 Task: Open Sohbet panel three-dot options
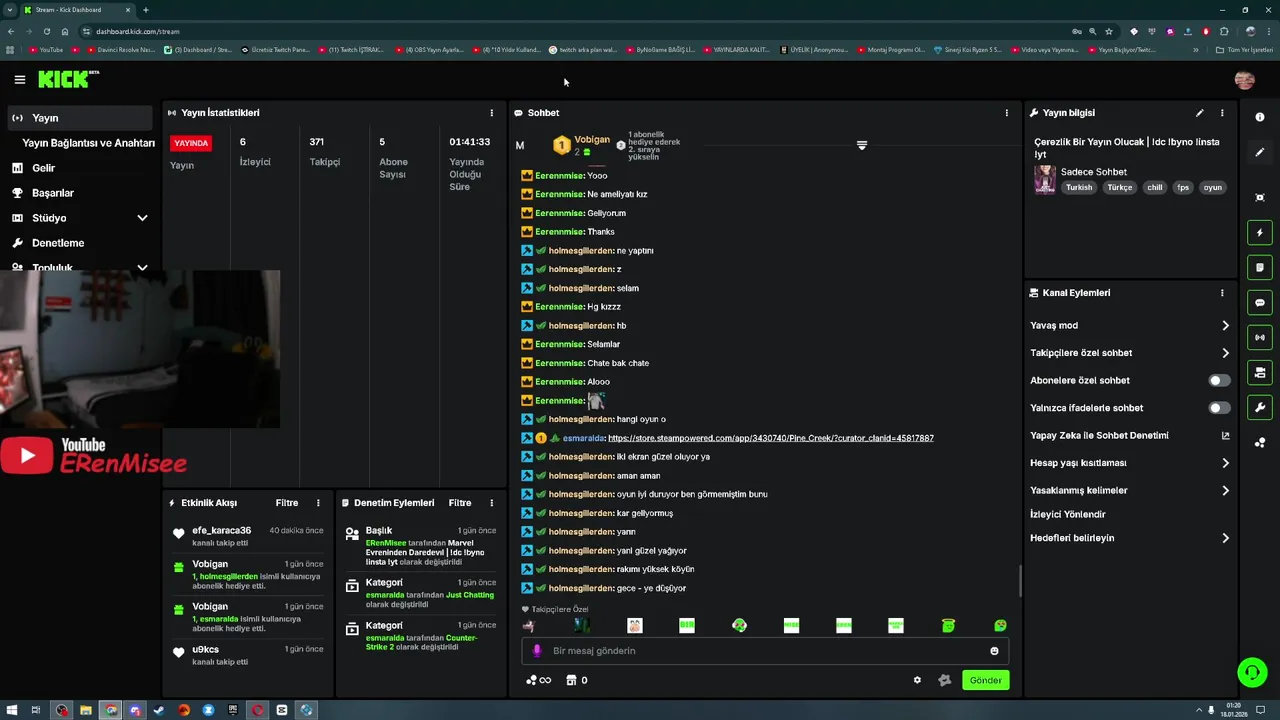[x=1006, y=113]
